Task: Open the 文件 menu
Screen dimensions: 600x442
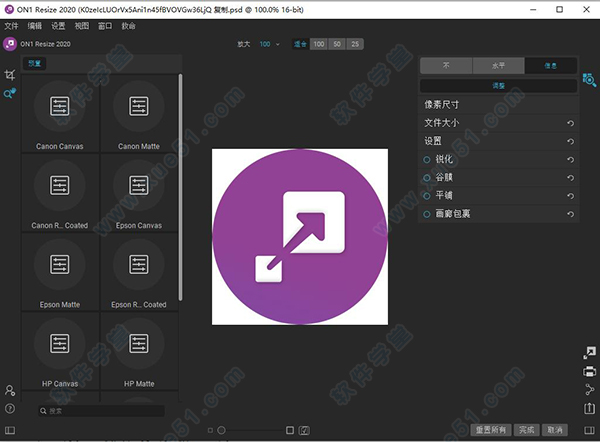Action: (x=11, y=26)
